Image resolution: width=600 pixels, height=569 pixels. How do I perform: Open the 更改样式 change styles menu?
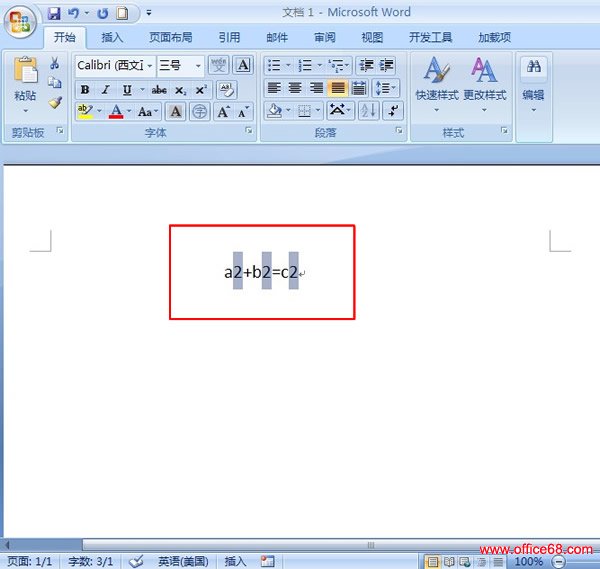(484, 85)
